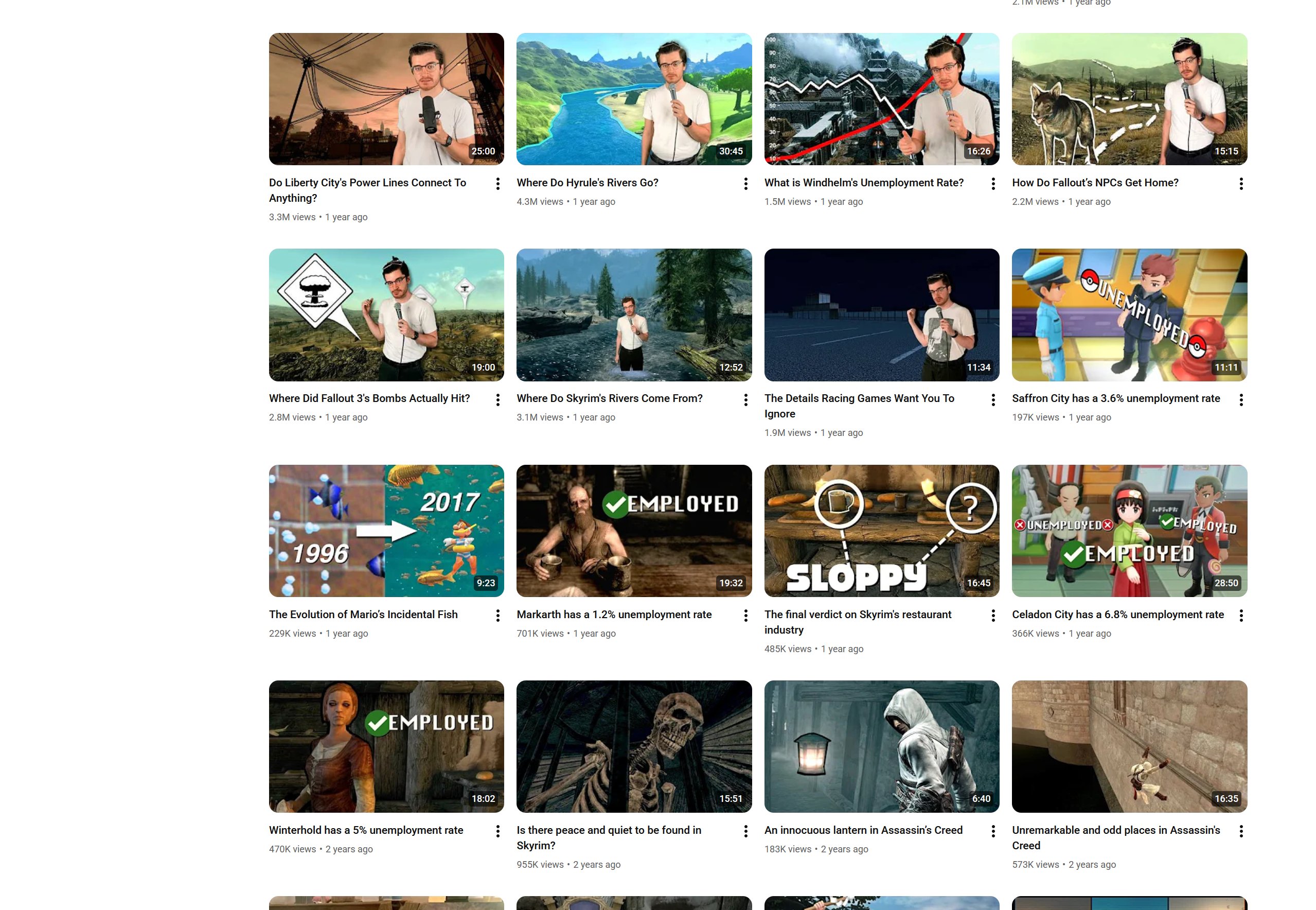Open kebab menu for Fallout 3's Bombs video
The height and width of the screenshot is (910, 1316).
click(497, 400)
